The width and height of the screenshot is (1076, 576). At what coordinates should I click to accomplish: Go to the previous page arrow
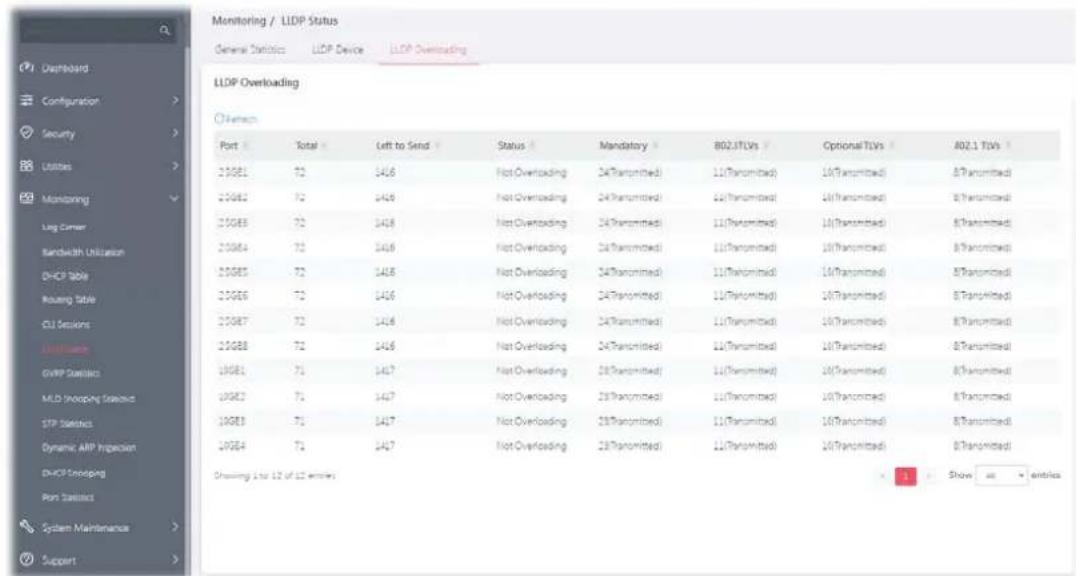point(883,476)
